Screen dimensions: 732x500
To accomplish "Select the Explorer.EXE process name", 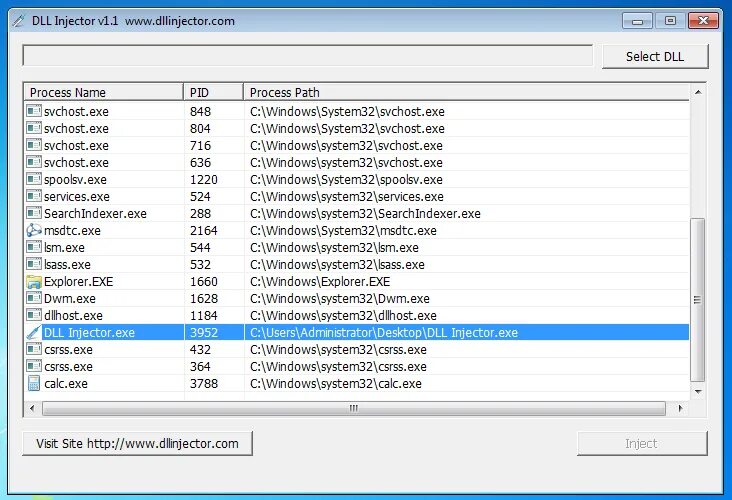I will pyautogui.click(x=78, y=282).
